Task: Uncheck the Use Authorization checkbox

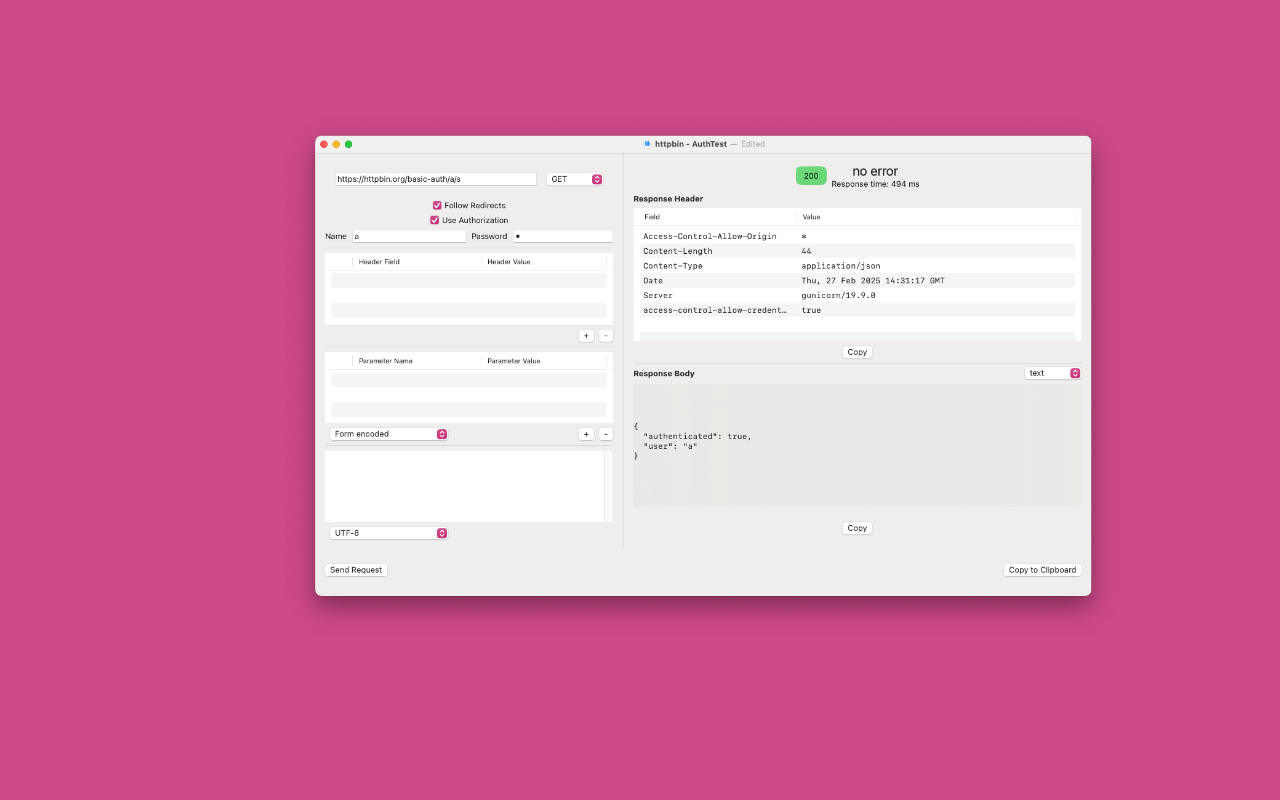Action: click(x=435, y=220)
